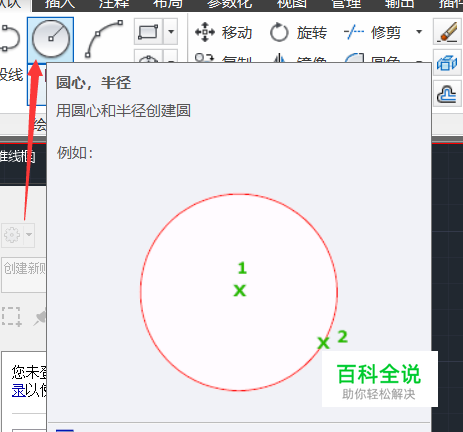Open the 注释 ribbon tab

114,3
